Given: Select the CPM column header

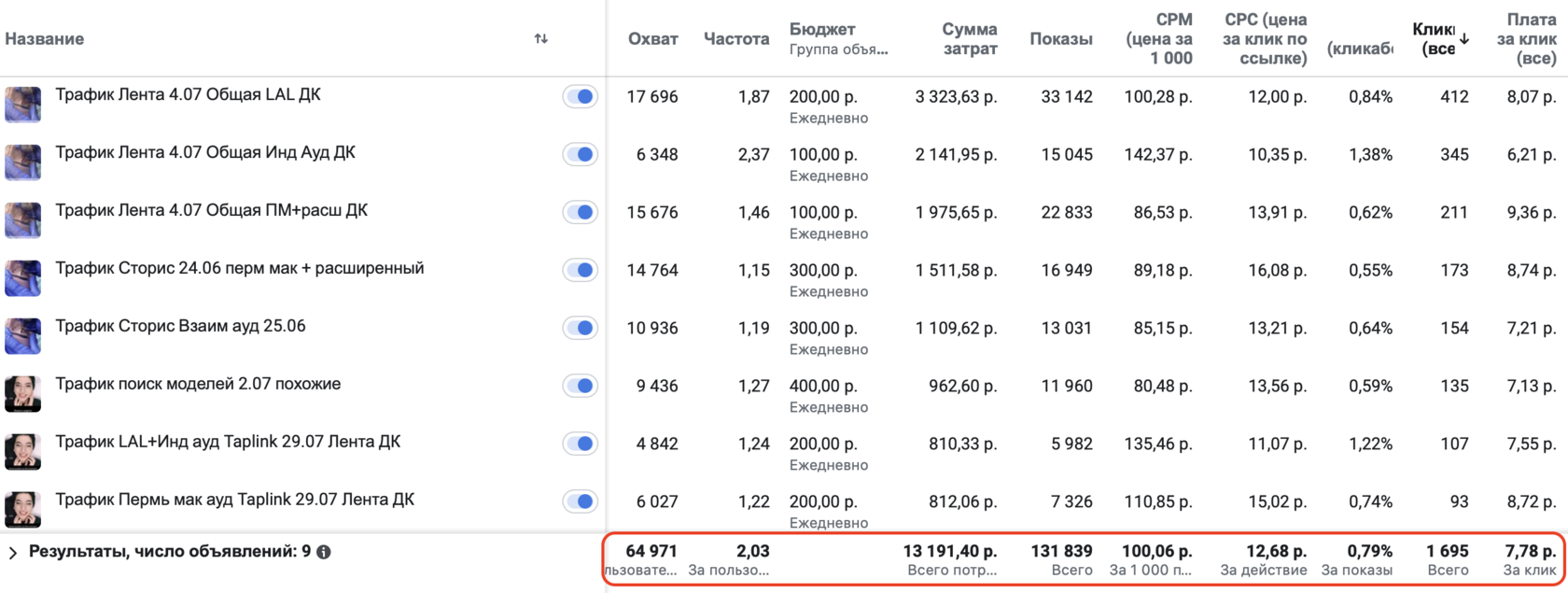Looking at the screenshot, I should tap(1158, 39).
